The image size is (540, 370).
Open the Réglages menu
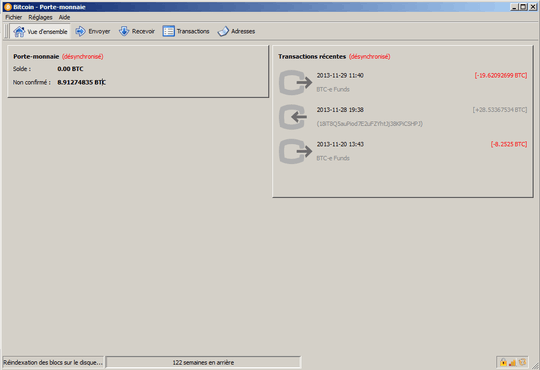40,17
